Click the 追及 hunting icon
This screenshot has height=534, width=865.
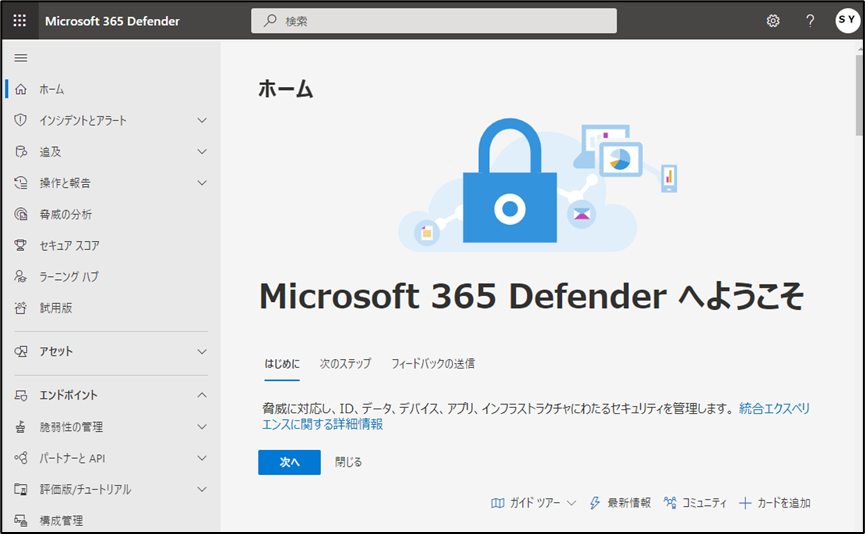pos(21,152)
